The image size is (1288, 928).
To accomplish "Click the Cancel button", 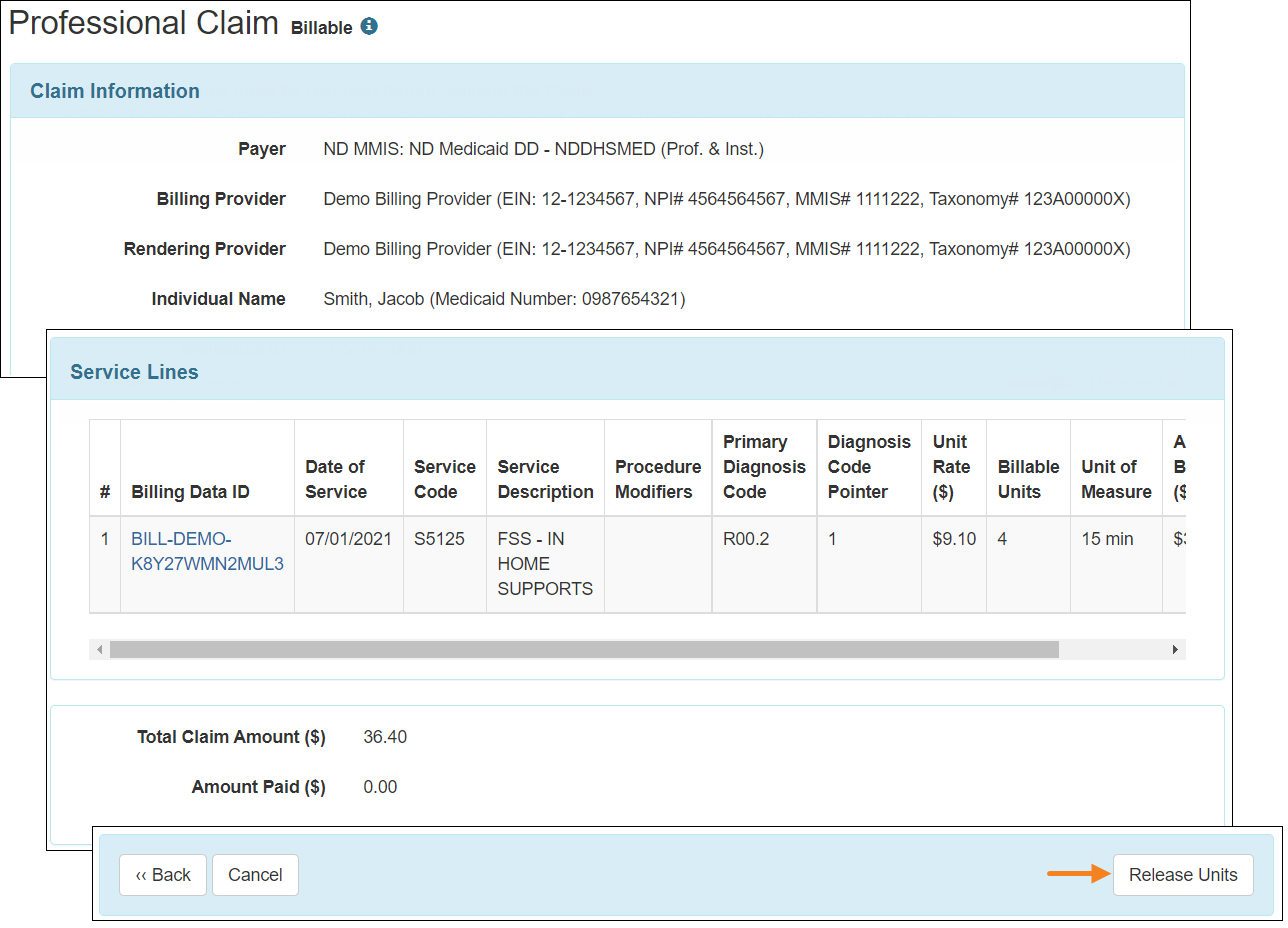I will pos(255,875).
